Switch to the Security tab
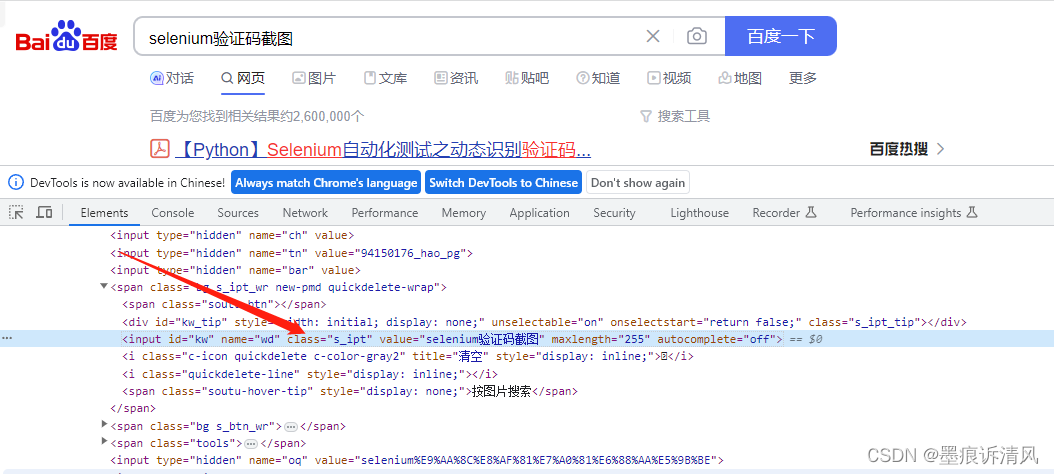The image size is (1054, 474). pos(614,212)
